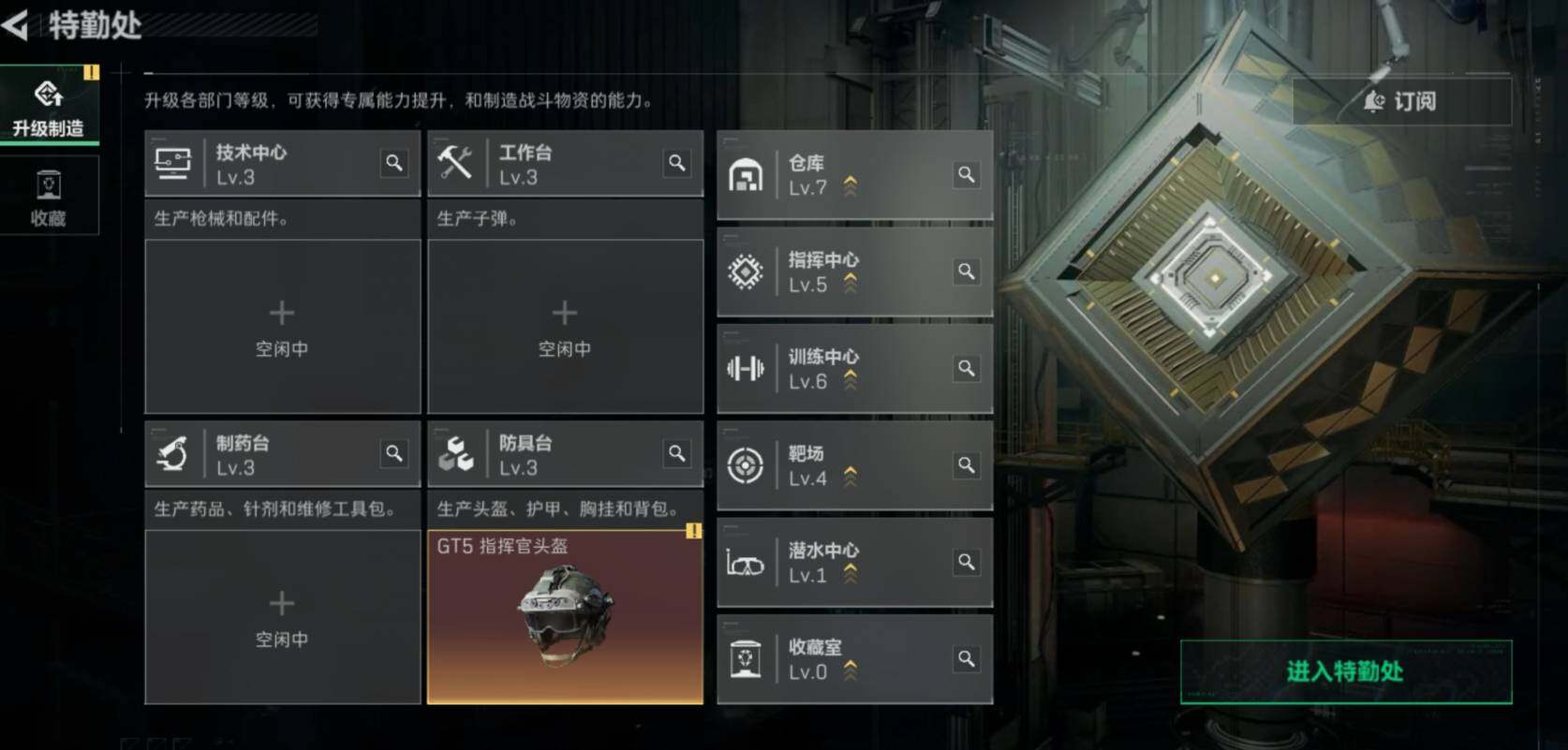Open the magnifier on 技术中心 panel
1568x750 pixels.
click(394, 163)
